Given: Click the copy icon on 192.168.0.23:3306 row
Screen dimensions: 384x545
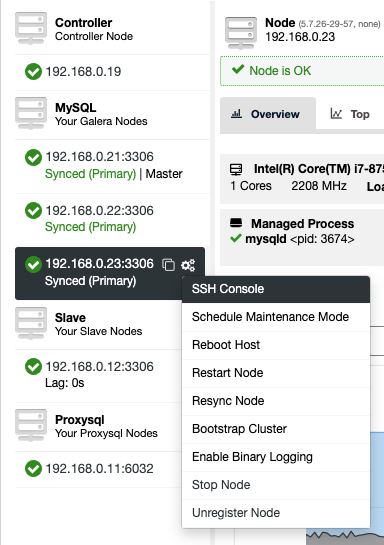Looking at the screenshot, I should tap(169, 265).
